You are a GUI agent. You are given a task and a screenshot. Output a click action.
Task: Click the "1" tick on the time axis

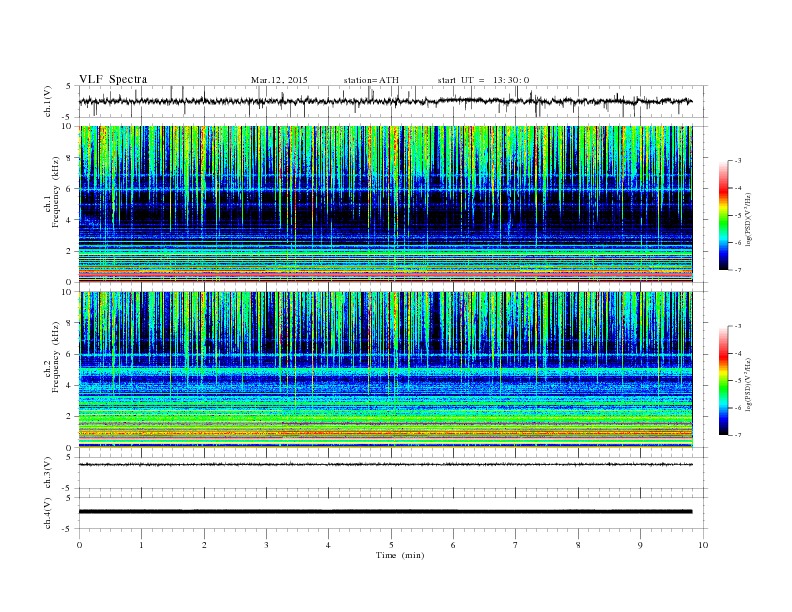(141, 545)
